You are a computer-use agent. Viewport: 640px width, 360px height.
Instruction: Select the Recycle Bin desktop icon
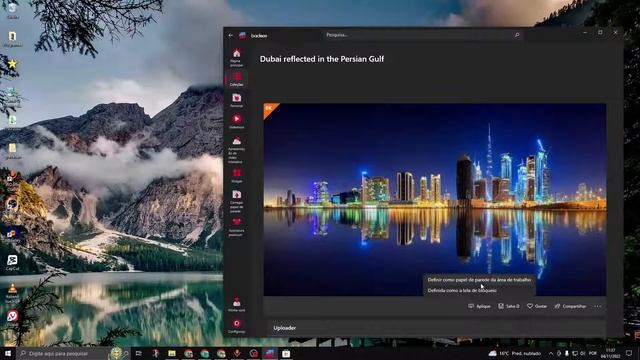pos(12,10)
